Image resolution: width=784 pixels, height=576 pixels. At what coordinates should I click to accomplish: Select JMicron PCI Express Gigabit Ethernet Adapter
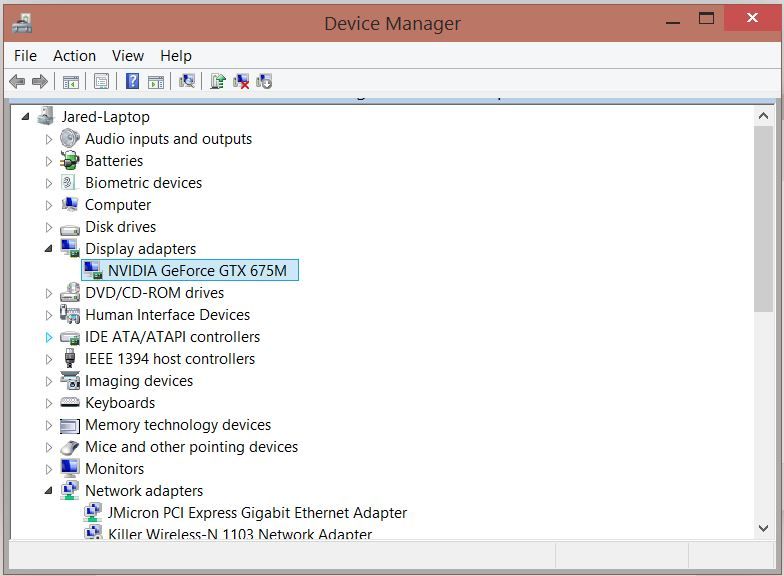coord(257,513)
